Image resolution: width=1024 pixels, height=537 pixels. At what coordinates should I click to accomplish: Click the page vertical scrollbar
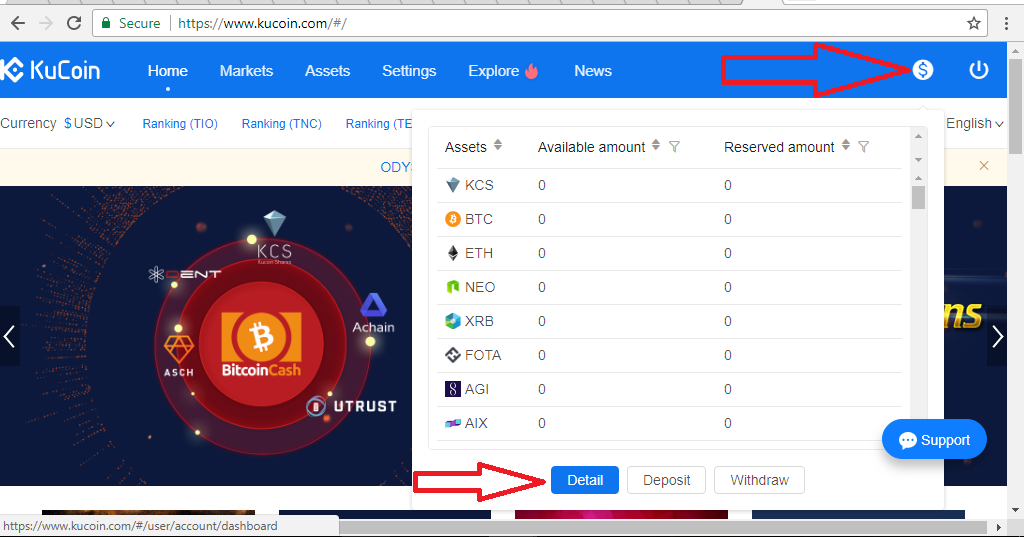coord(1016,108)
